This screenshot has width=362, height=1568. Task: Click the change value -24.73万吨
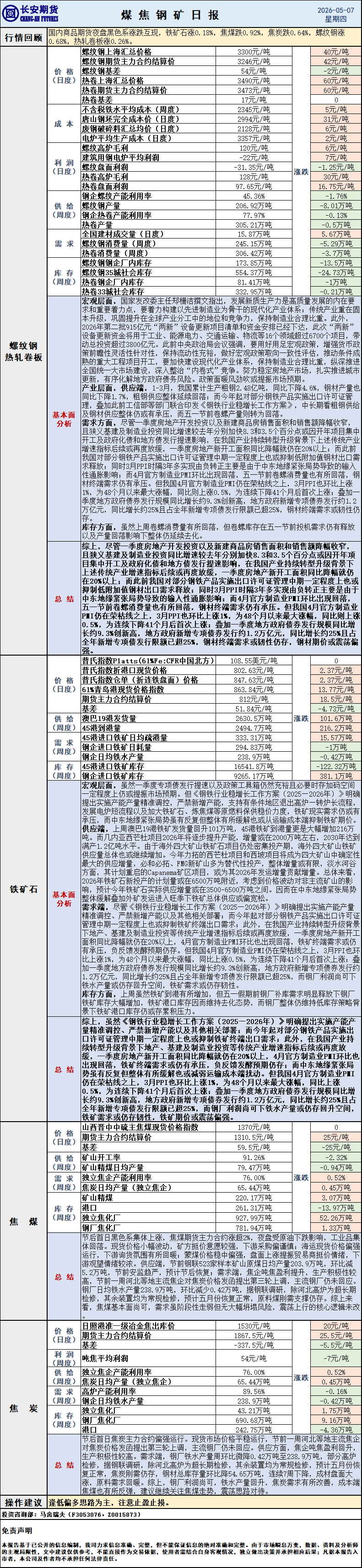[336, 273]
